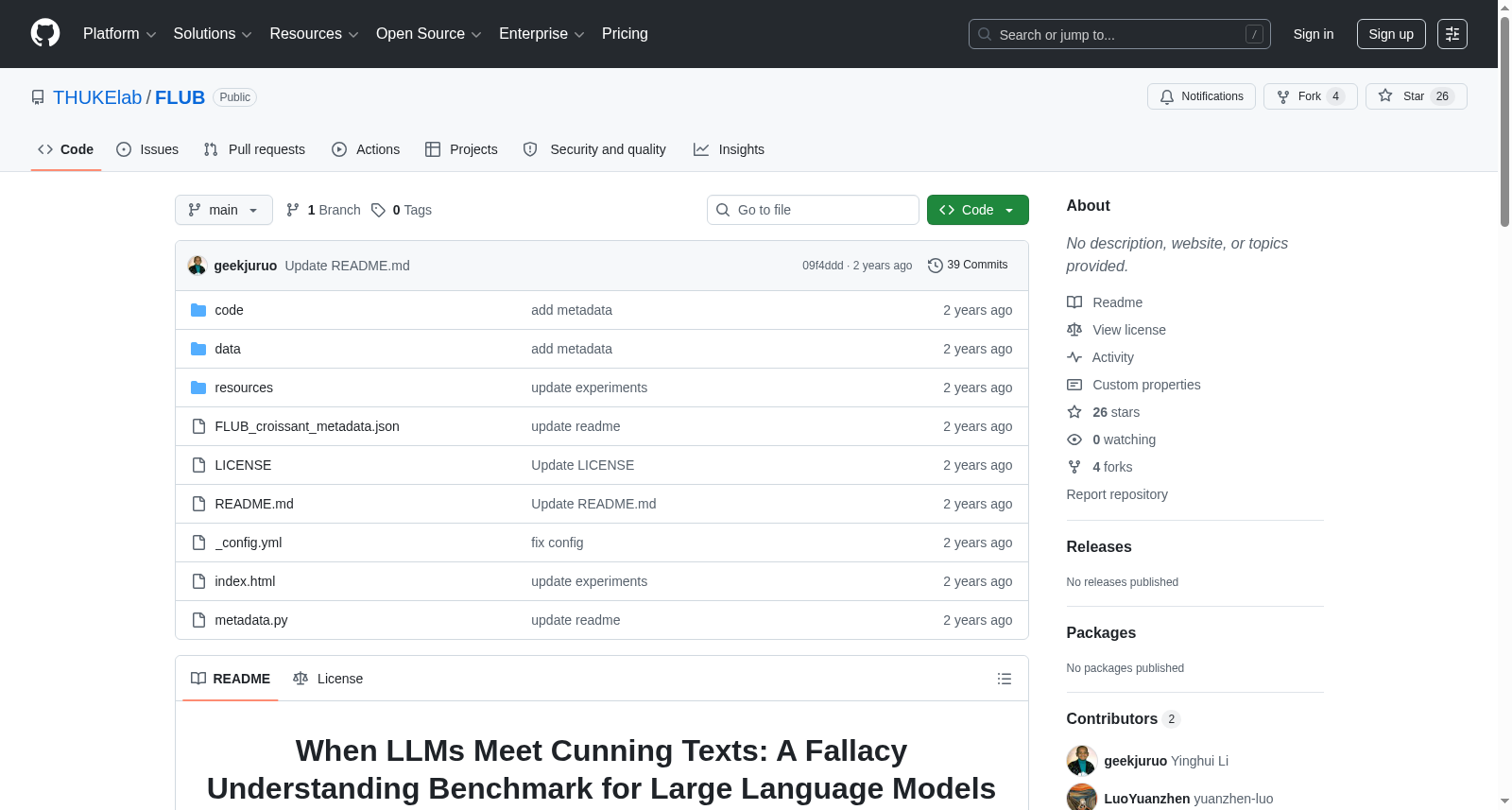Image resolution: width=1512 pixels, height=810 pixels.
Task: Open the main branch switcher dropdown
Action: 224,210
